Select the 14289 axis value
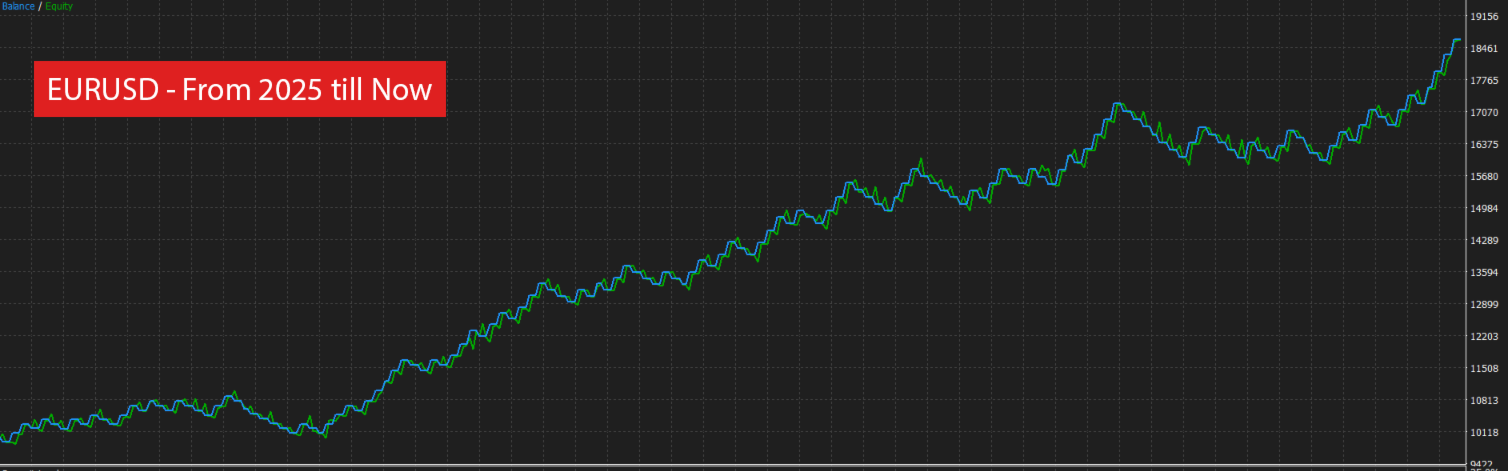Image resolution: width=1508 pixels, height=471 pixels. pos(1483,240)
